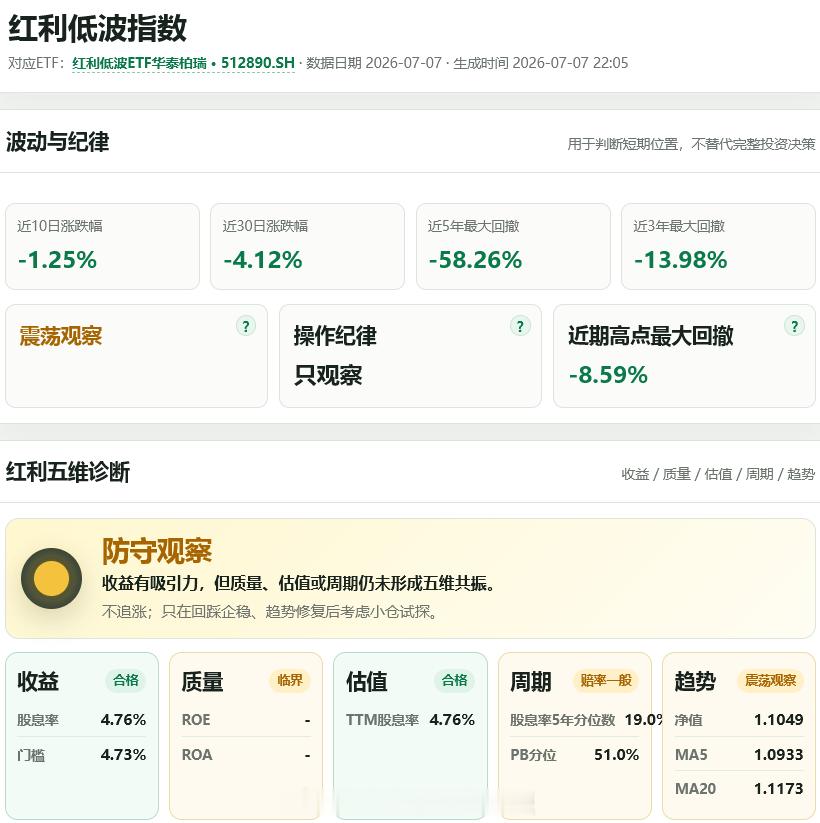
Task: Click the ROE row in 质量 card
Action: click(x=246, y=719)
